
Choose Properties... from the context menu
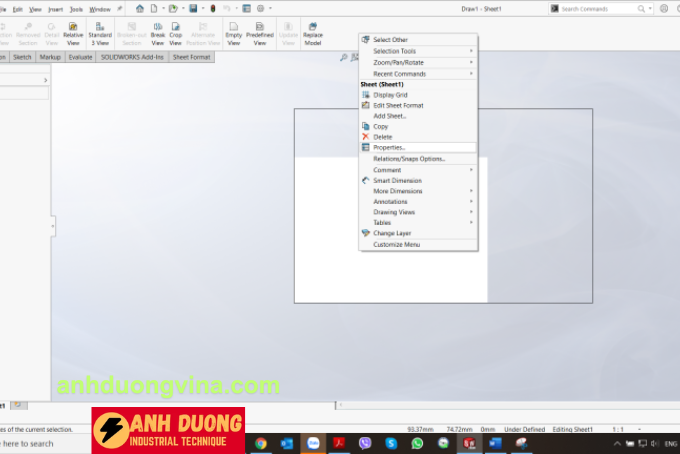tap(389, 147)
